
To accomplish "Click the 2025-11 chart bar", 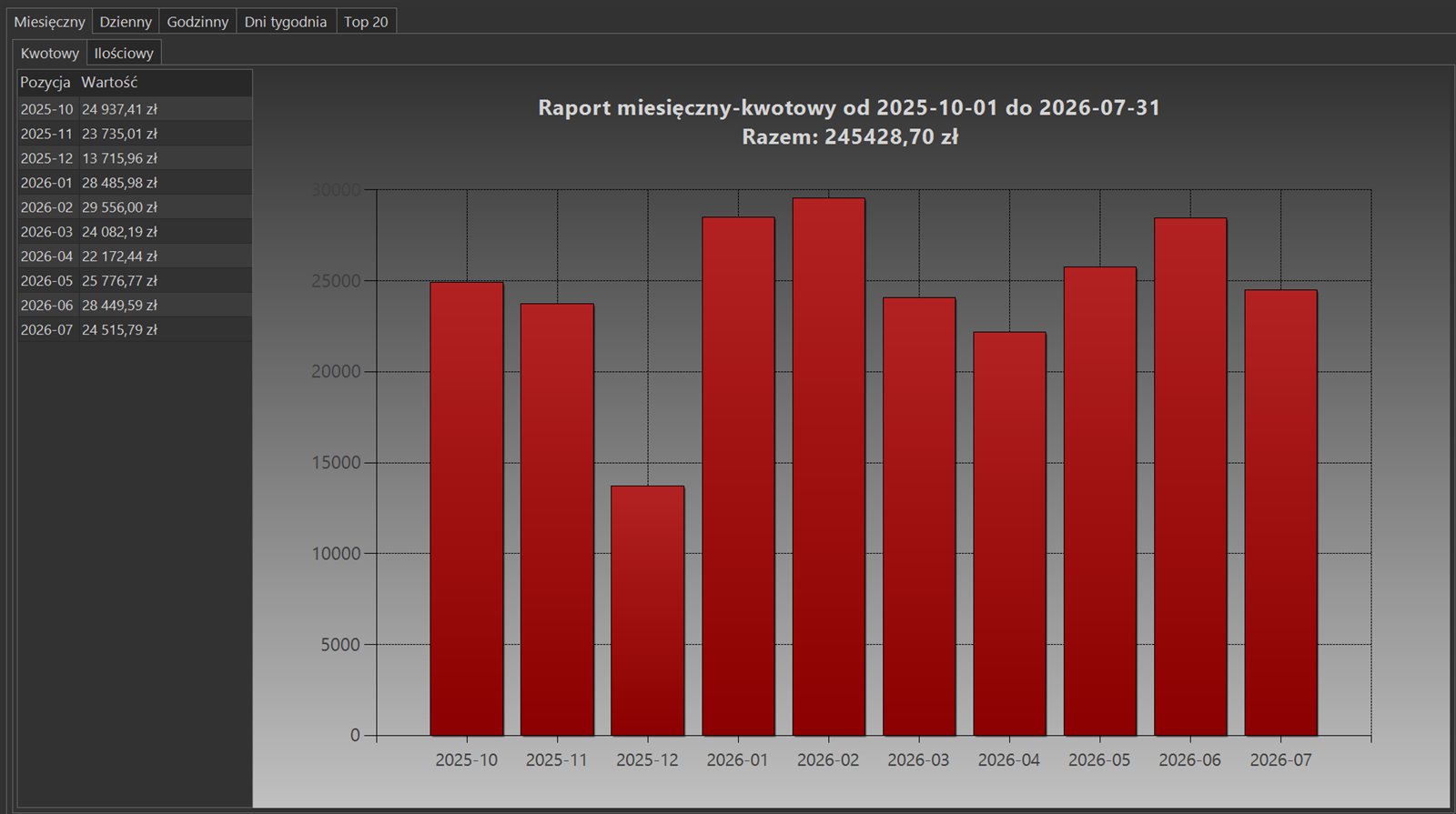I will tap(557, 519).
